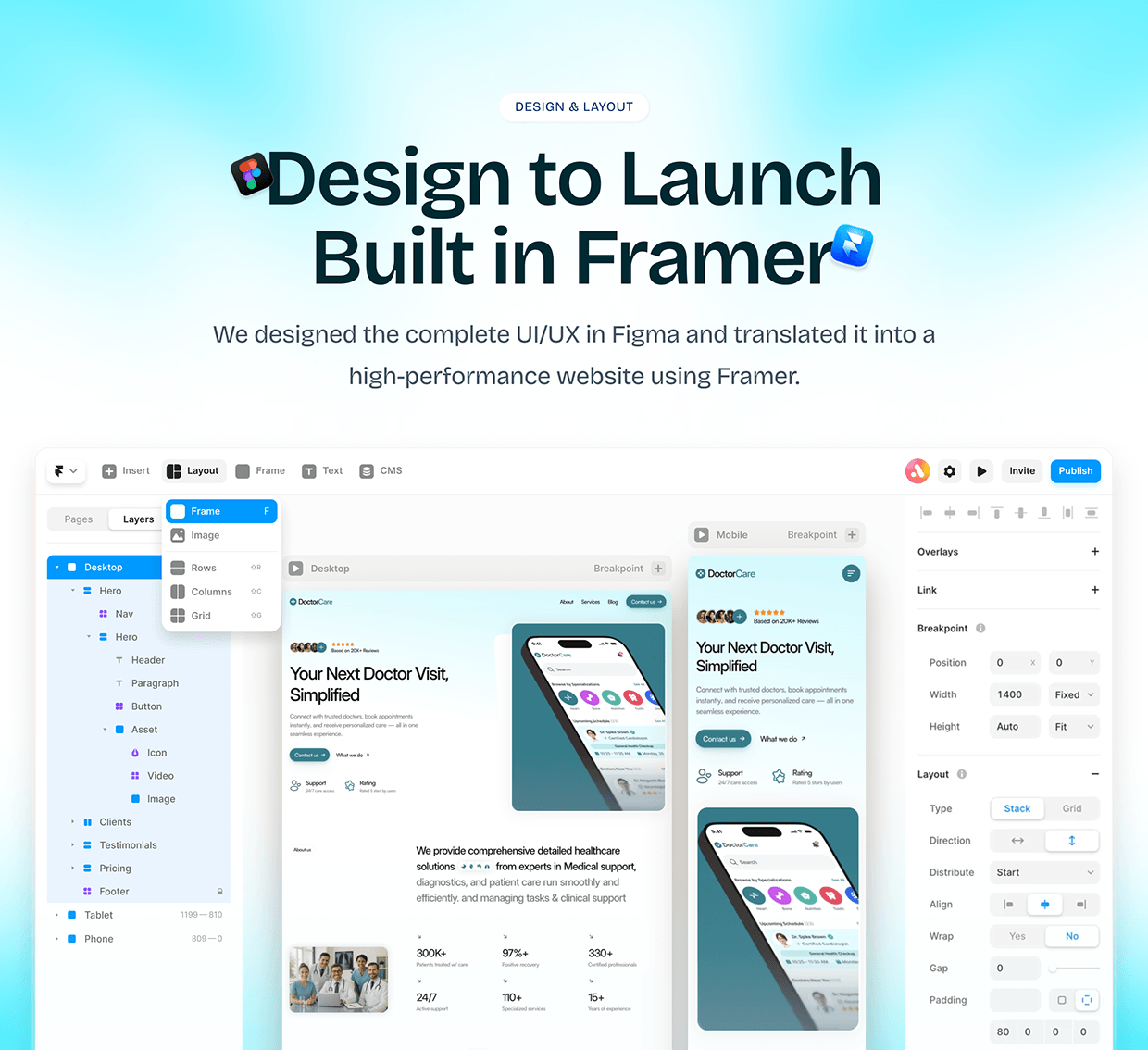Collapse the Desktop layer tree
Screen dimensions: 1148x1050
tap(57, 568)
